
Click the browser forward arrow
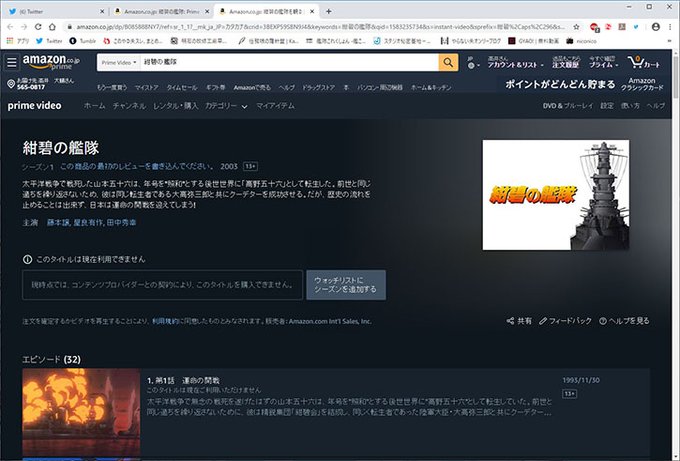24,27
